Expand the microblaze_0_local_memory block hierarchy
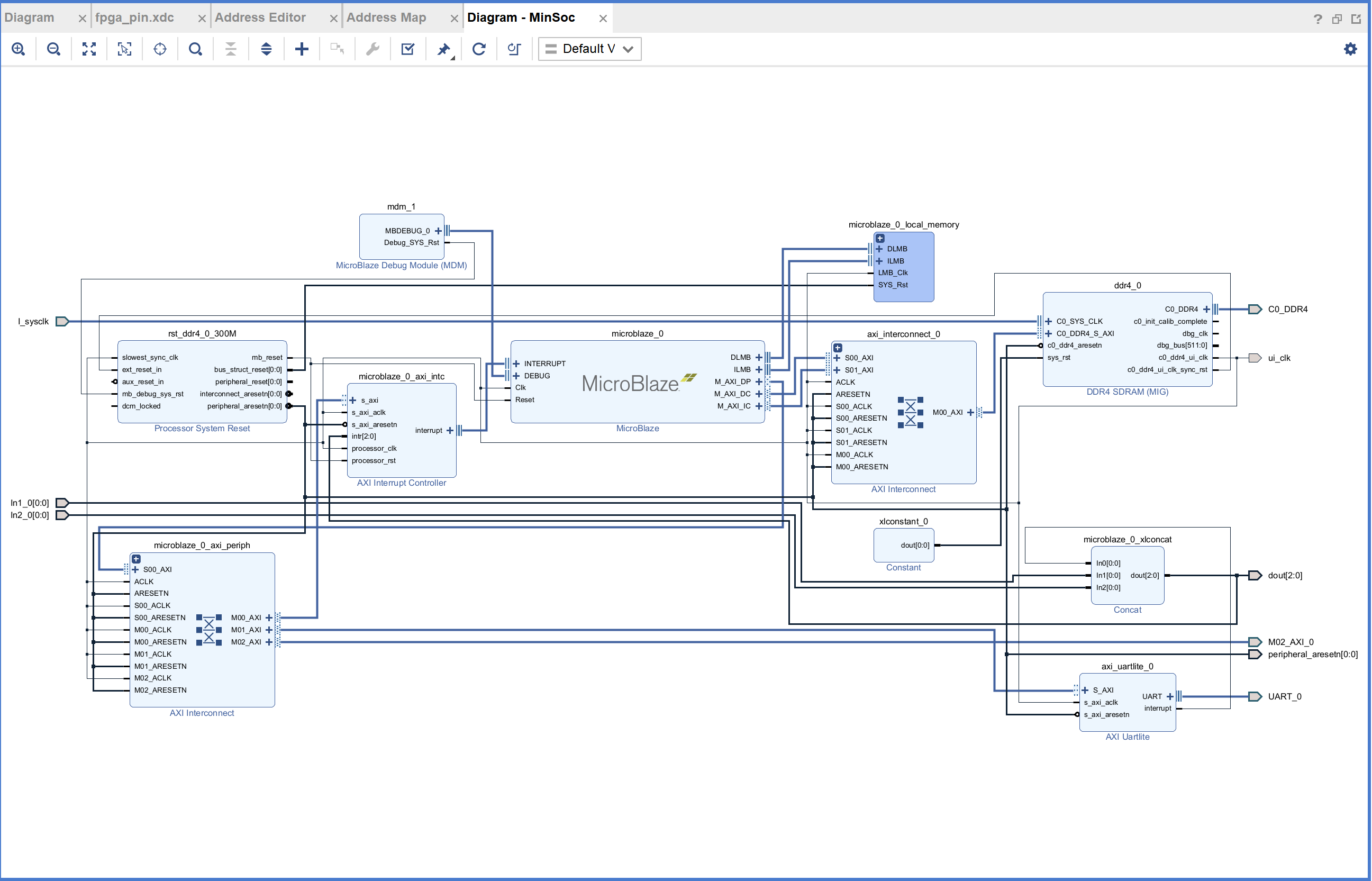Viewport: 1372px width, 881px height. (881, 239)
